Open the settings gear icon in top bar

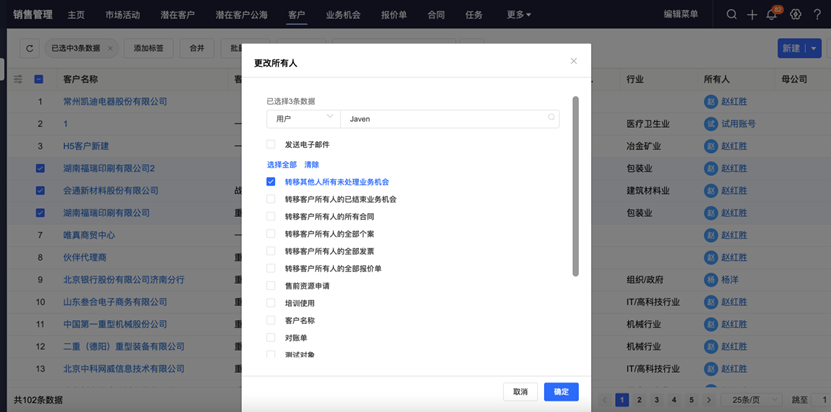[x=796, y=15]
